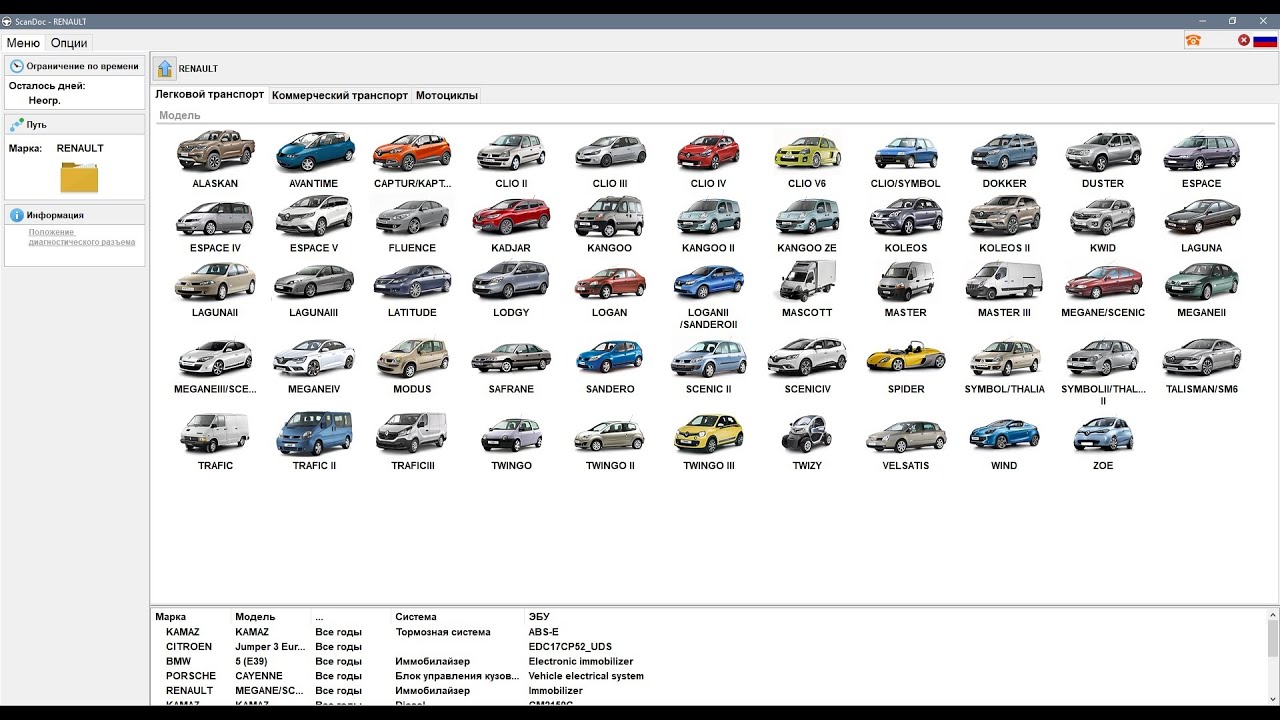Choose the LODGY model icon
Viewport: 1280px width, 720px height.
tap(511, 281)
